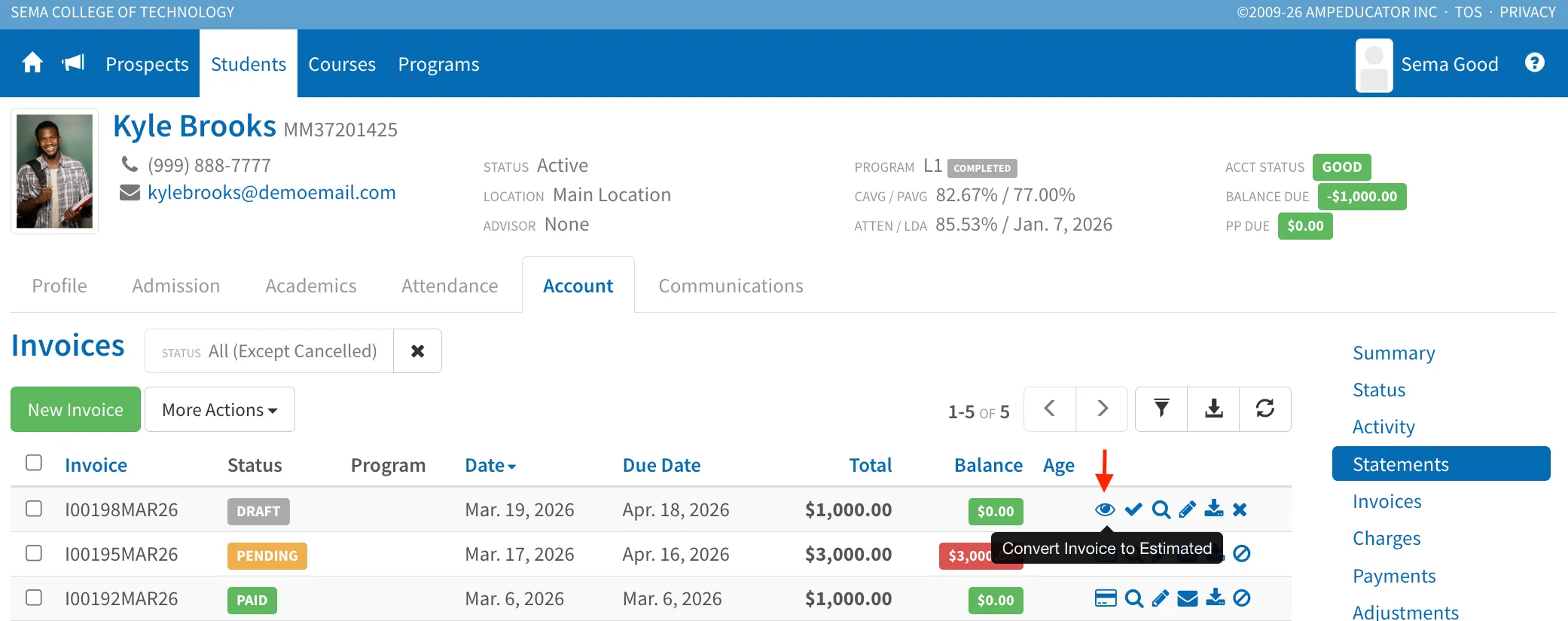Go to the previous page of invoices

pos(1050,408)
